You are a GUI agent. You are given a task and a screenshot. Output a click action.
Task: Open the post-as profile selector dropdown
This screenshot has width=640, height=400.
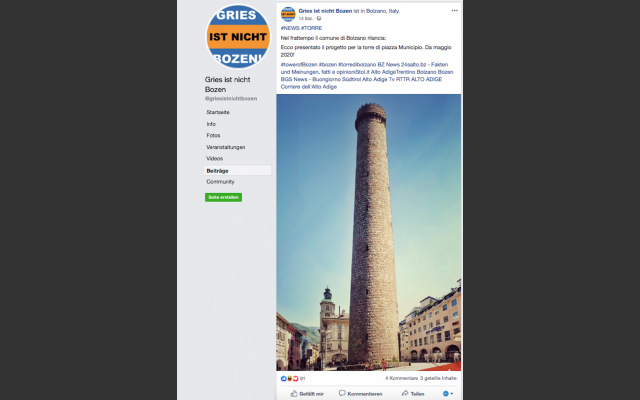(x=448, y=393)
